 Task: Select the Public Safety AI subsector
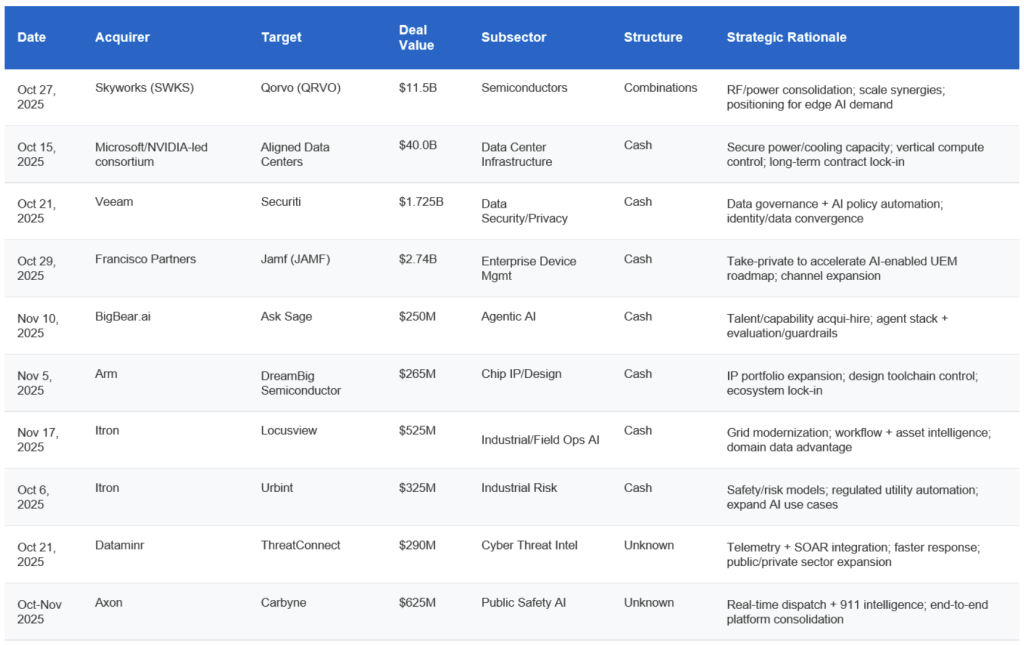coord(523,602)
